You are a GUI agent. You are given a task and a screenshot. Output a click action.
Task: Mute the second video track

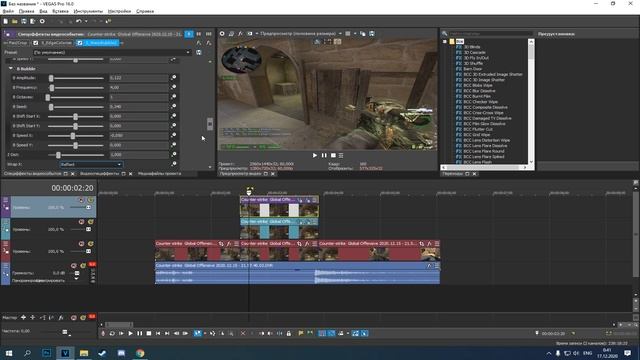81,222
